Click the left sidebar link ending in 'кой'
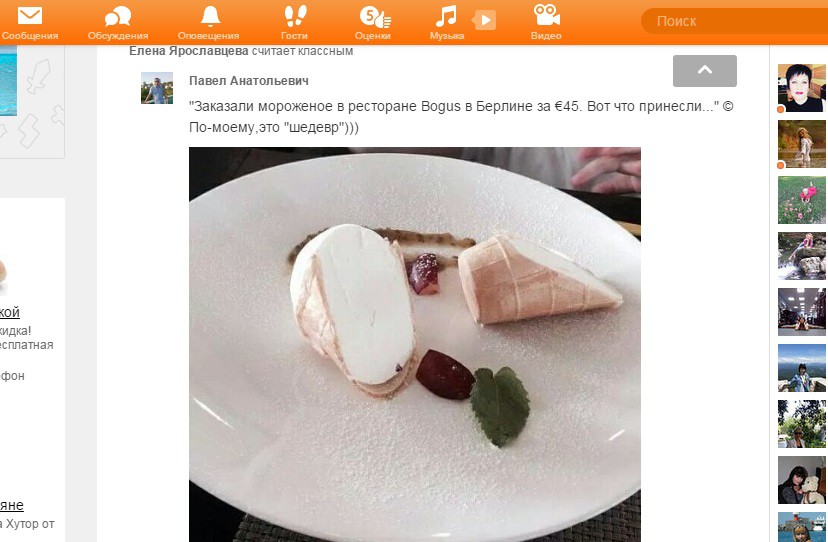828x542 pixels. 10,312
